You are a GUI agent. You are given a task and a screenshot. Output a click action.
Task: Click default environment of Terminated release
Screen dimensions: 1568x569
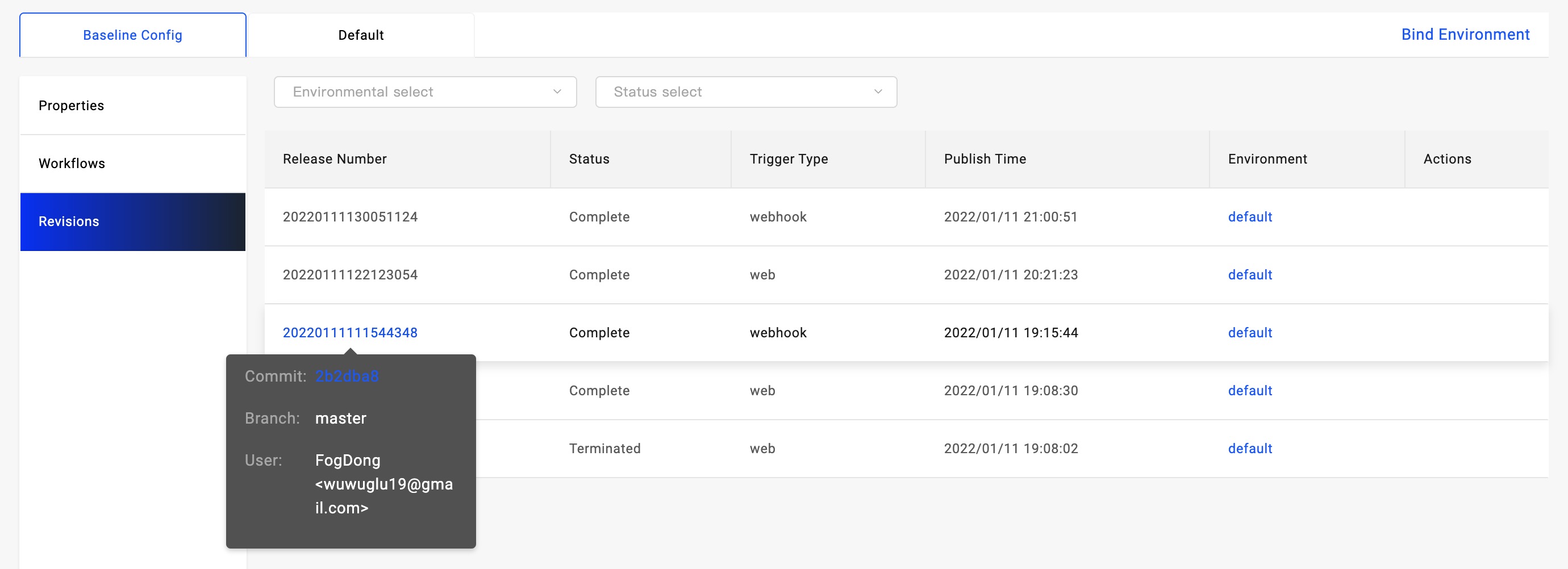pyautogui.click(x=1250, y=449)
